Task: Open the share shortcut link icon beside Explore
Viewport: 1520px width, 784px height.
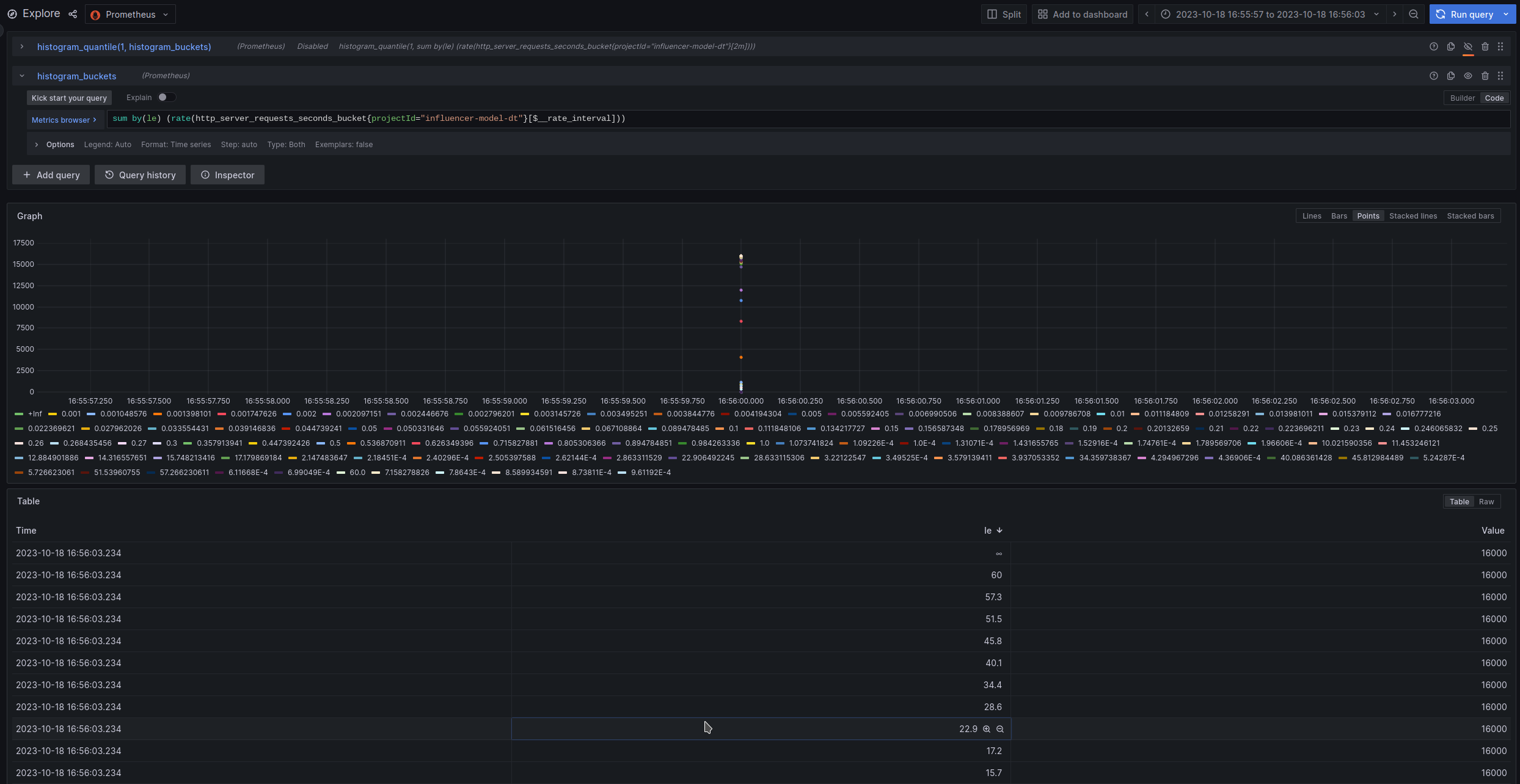Action: tap(73, 14)
